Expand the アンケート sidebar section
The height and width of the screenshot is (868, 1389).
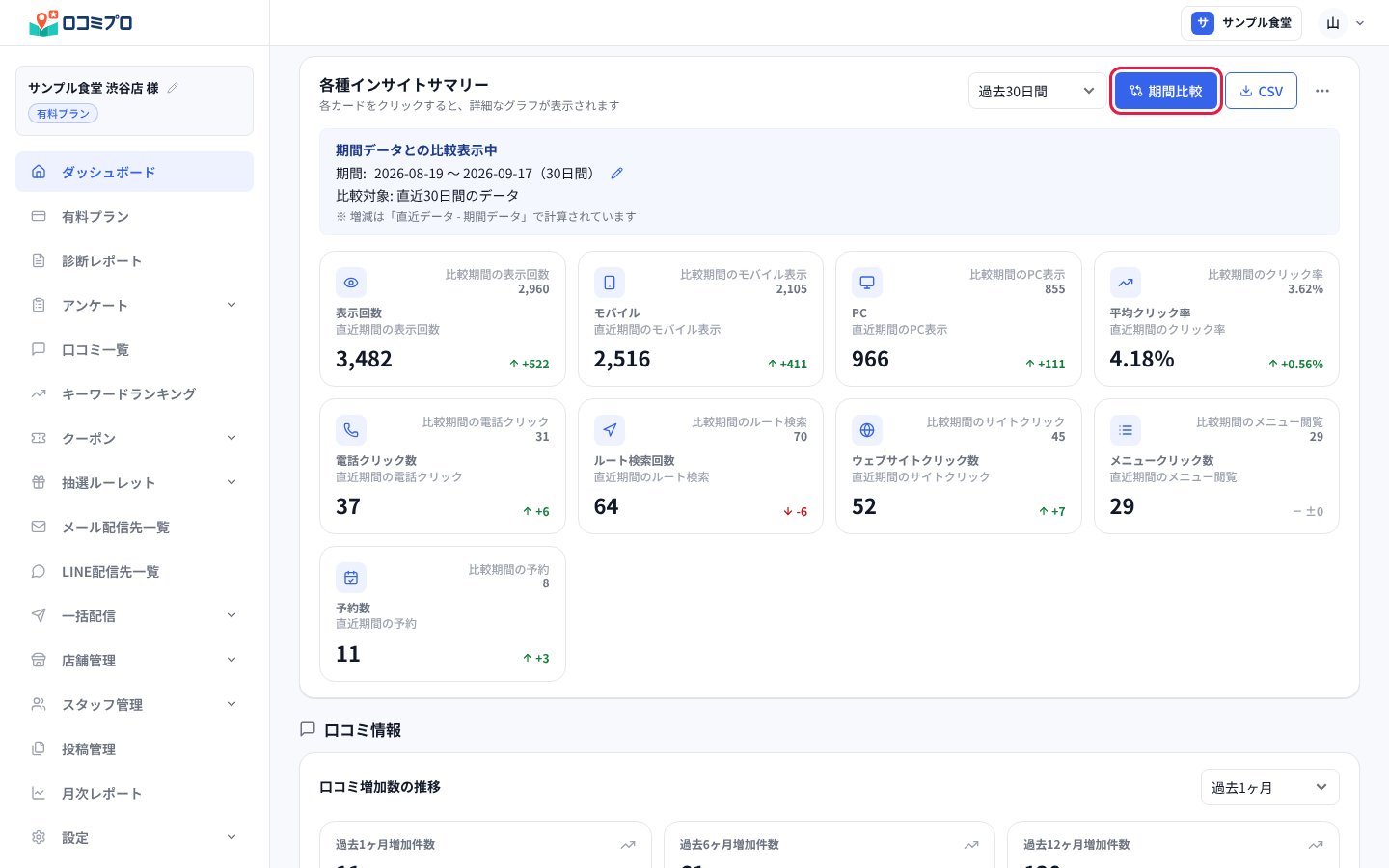134,305
